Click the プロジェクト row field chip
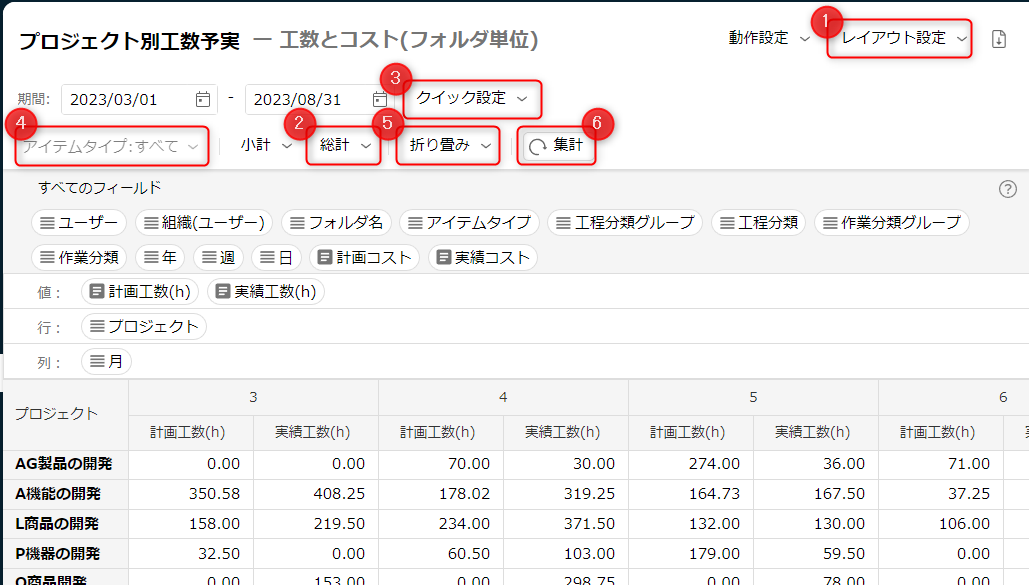This screenshot has height=585, width=1029. 144,327
